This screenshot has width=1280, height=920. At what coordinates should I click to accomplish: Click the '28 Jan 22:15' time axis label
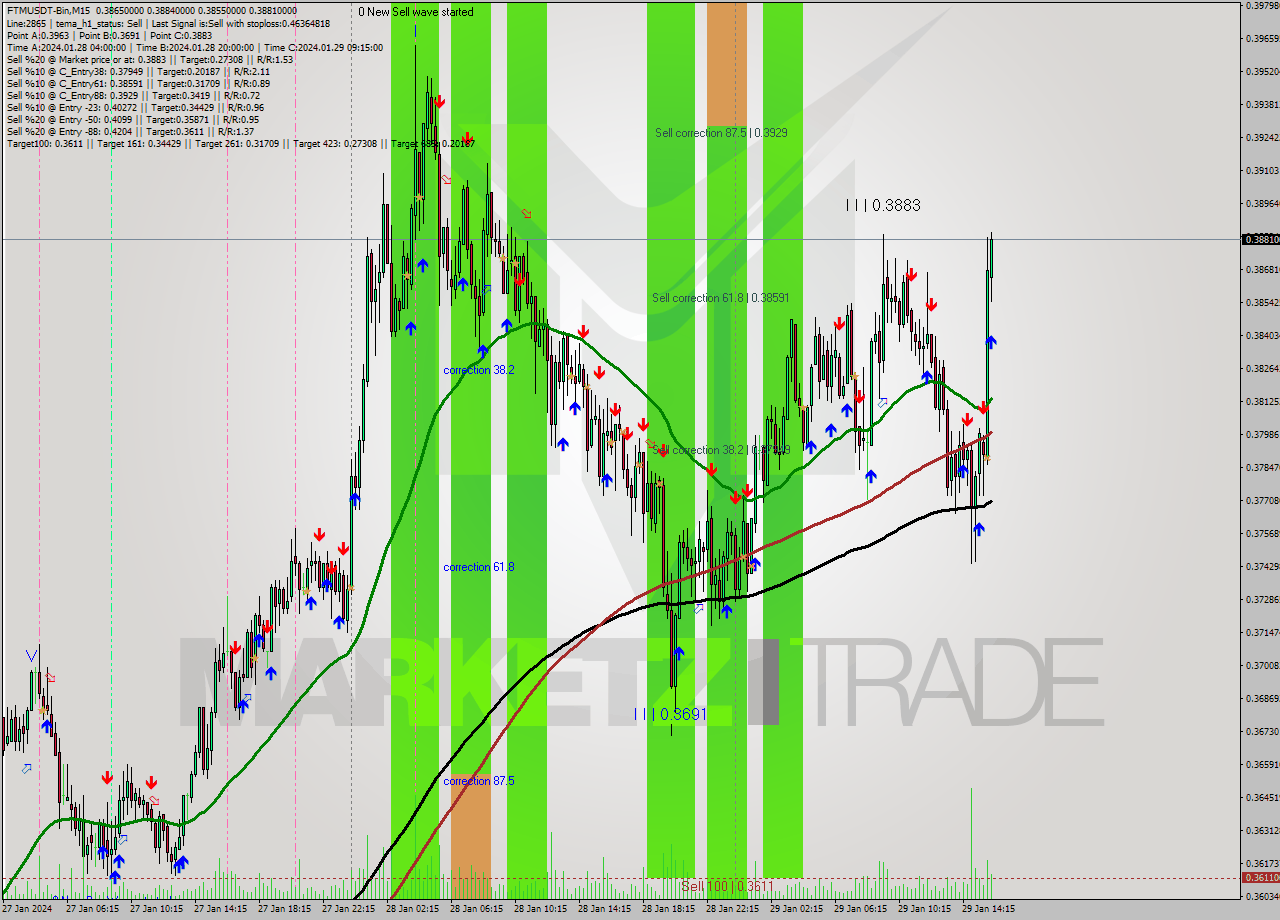[x=732, y=910]
